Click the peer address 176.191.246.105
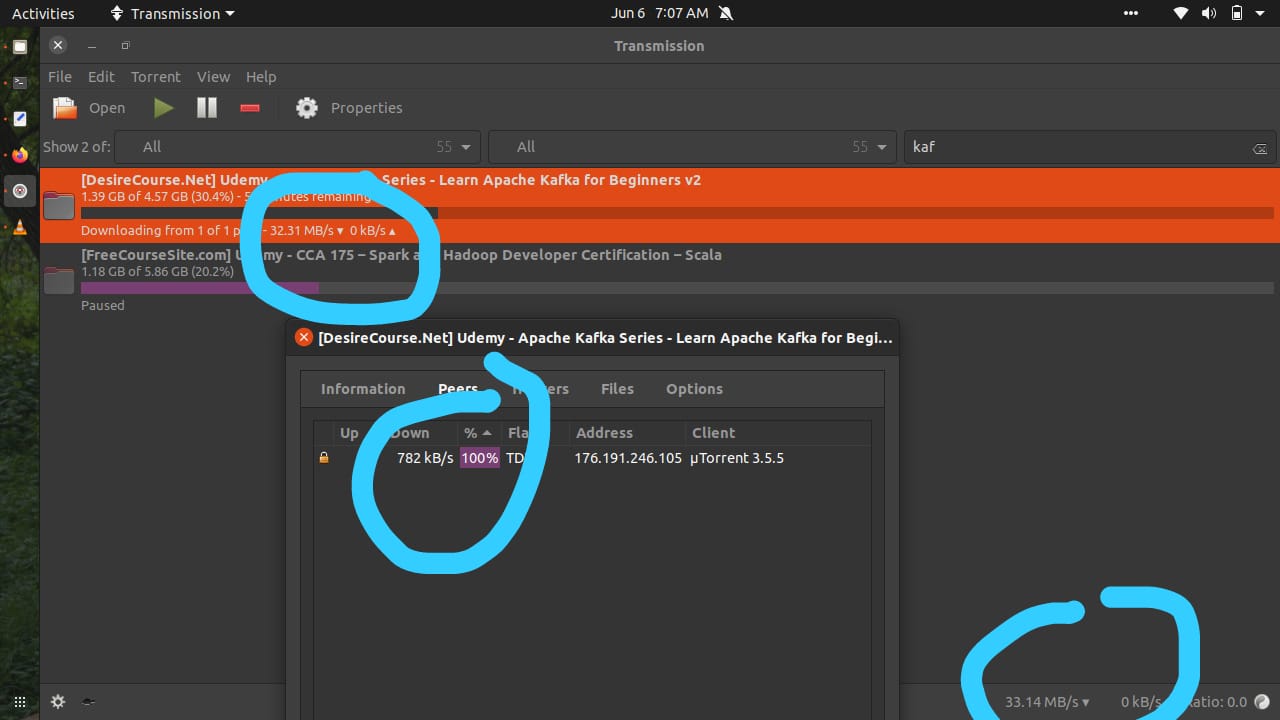Image resolution: width=1280 pixels, height=720 pixels. pos(628,458)
